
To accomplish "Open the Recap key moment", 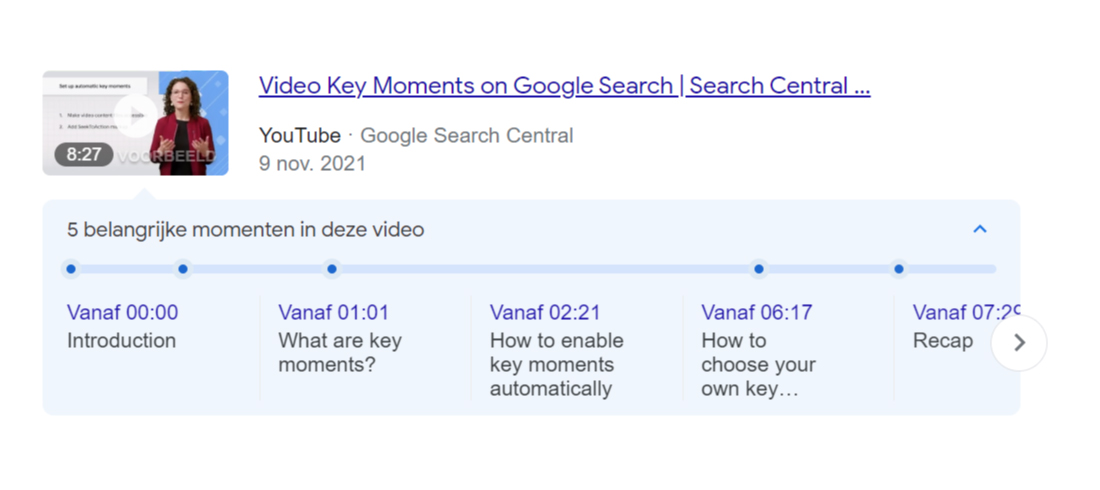I will tap(943, 341).
